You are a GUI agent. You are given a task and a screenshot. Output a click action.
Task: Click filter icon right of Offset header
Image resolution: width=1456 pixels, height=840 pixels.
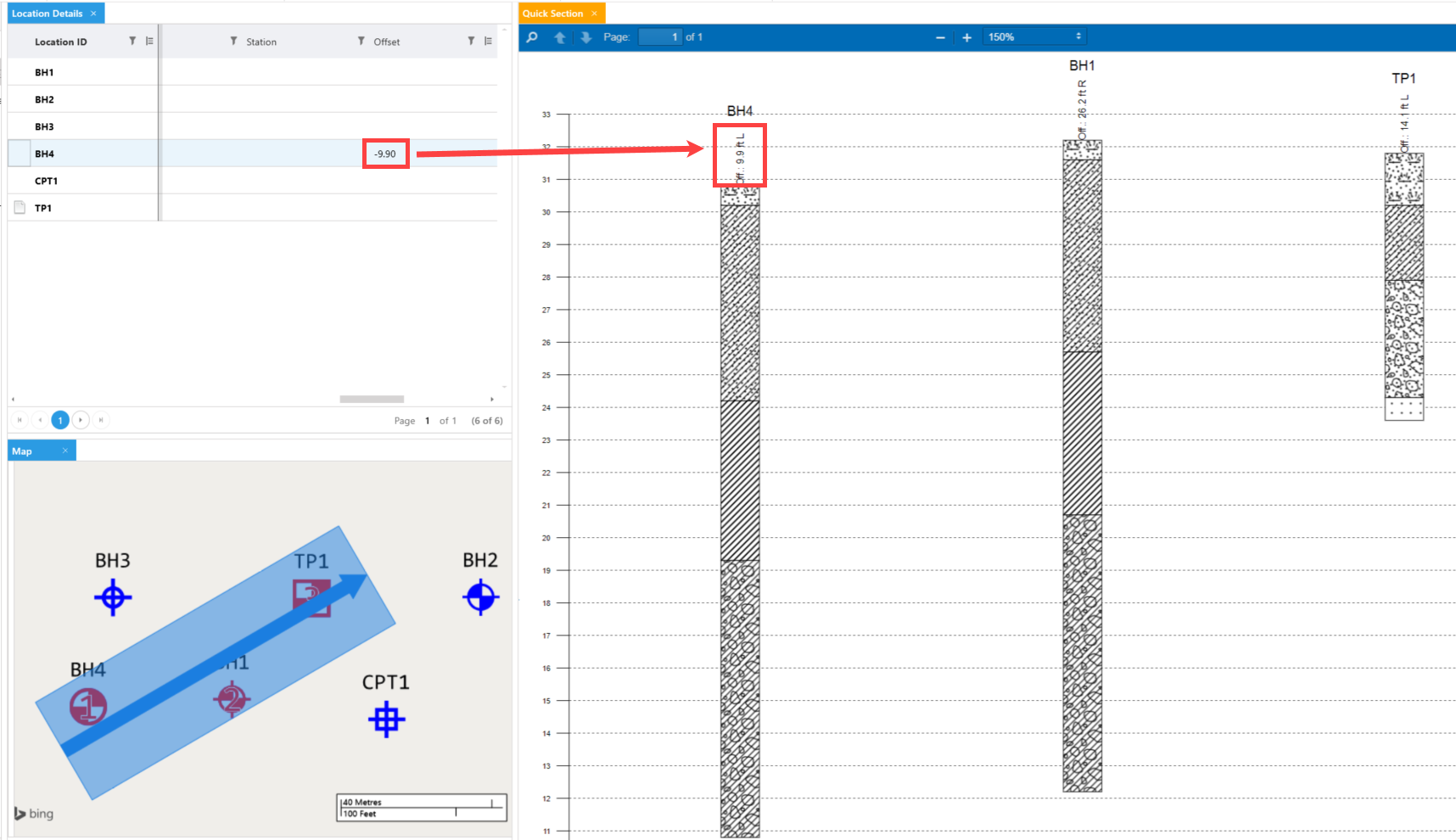471,41
